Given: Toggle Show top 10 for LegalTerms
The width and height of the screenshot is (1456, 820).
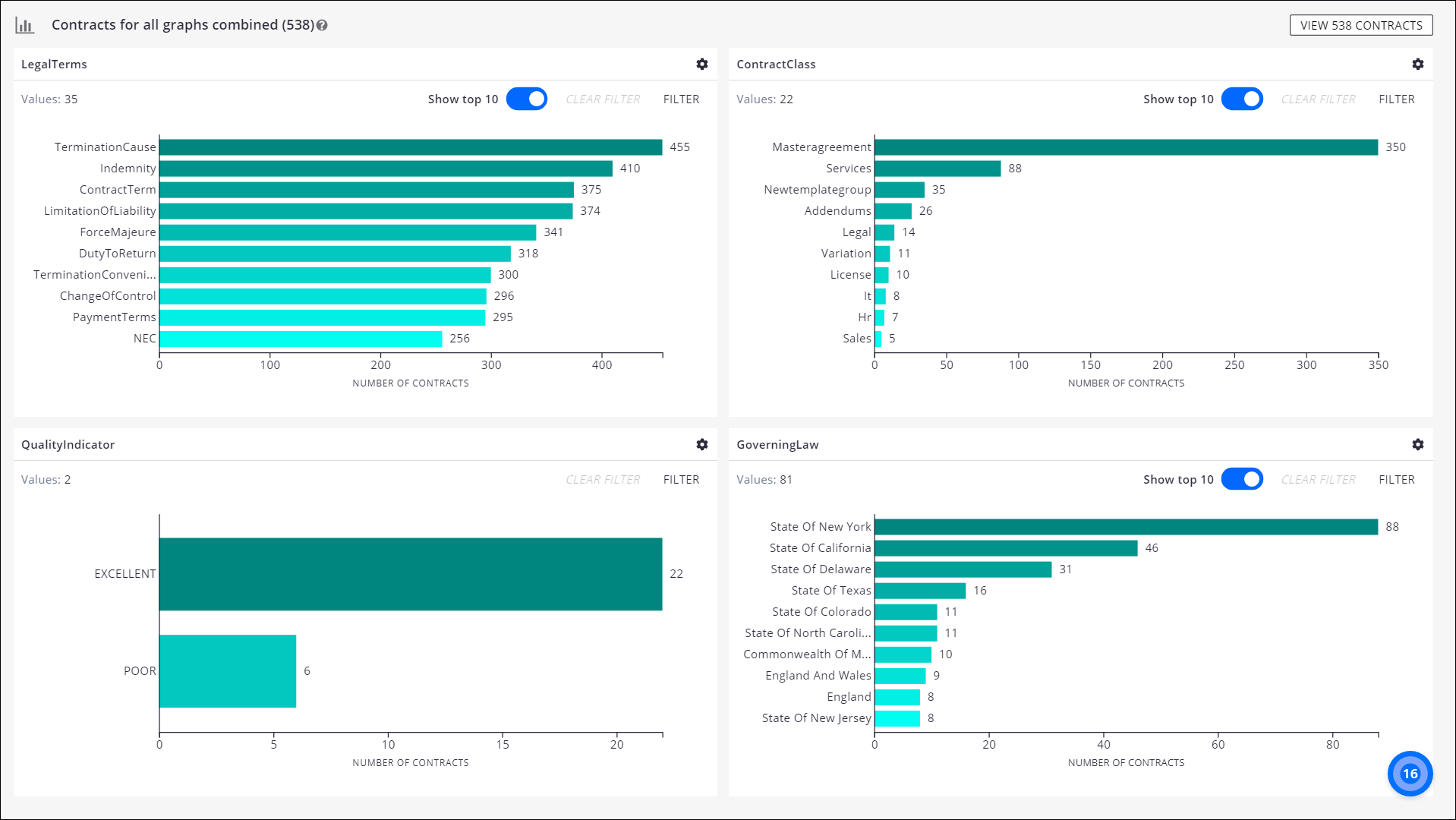Looking at the screenshot, I should (527, 99).
